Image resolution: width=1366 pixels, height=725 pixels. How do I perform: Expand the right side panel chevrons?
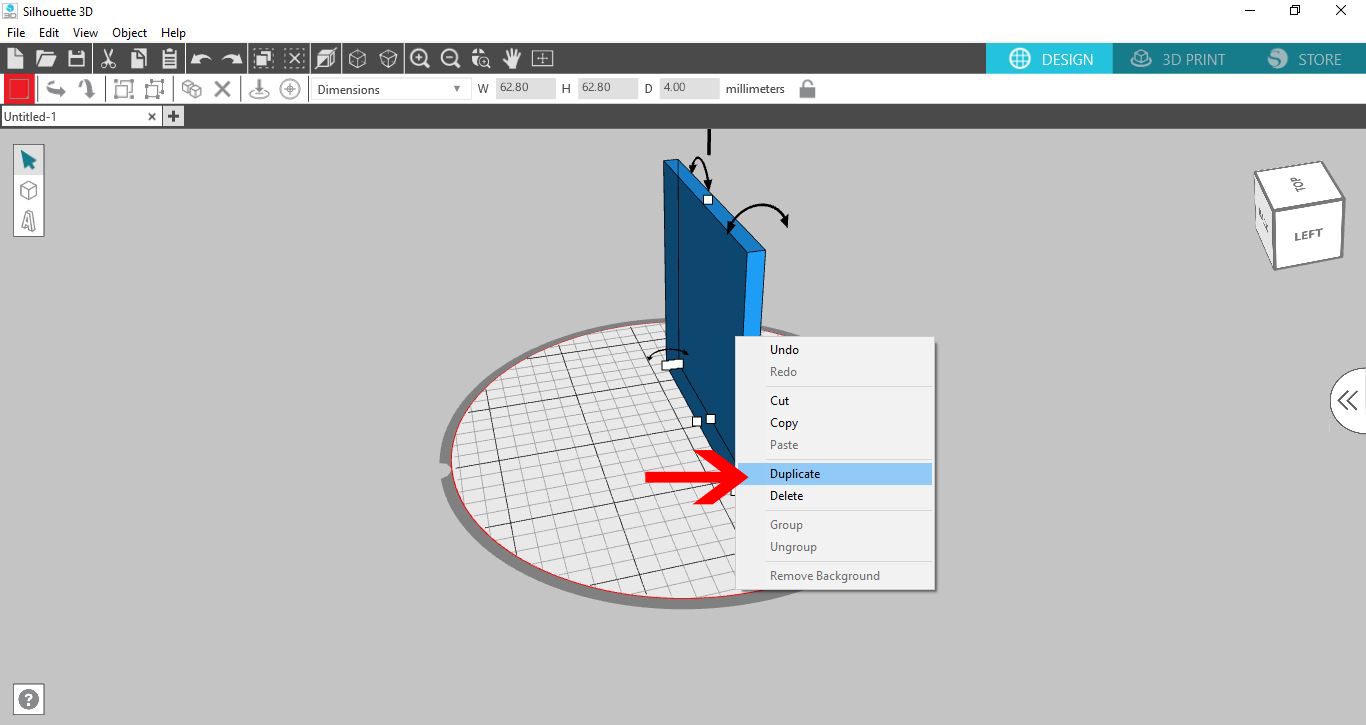point(1348,401)
